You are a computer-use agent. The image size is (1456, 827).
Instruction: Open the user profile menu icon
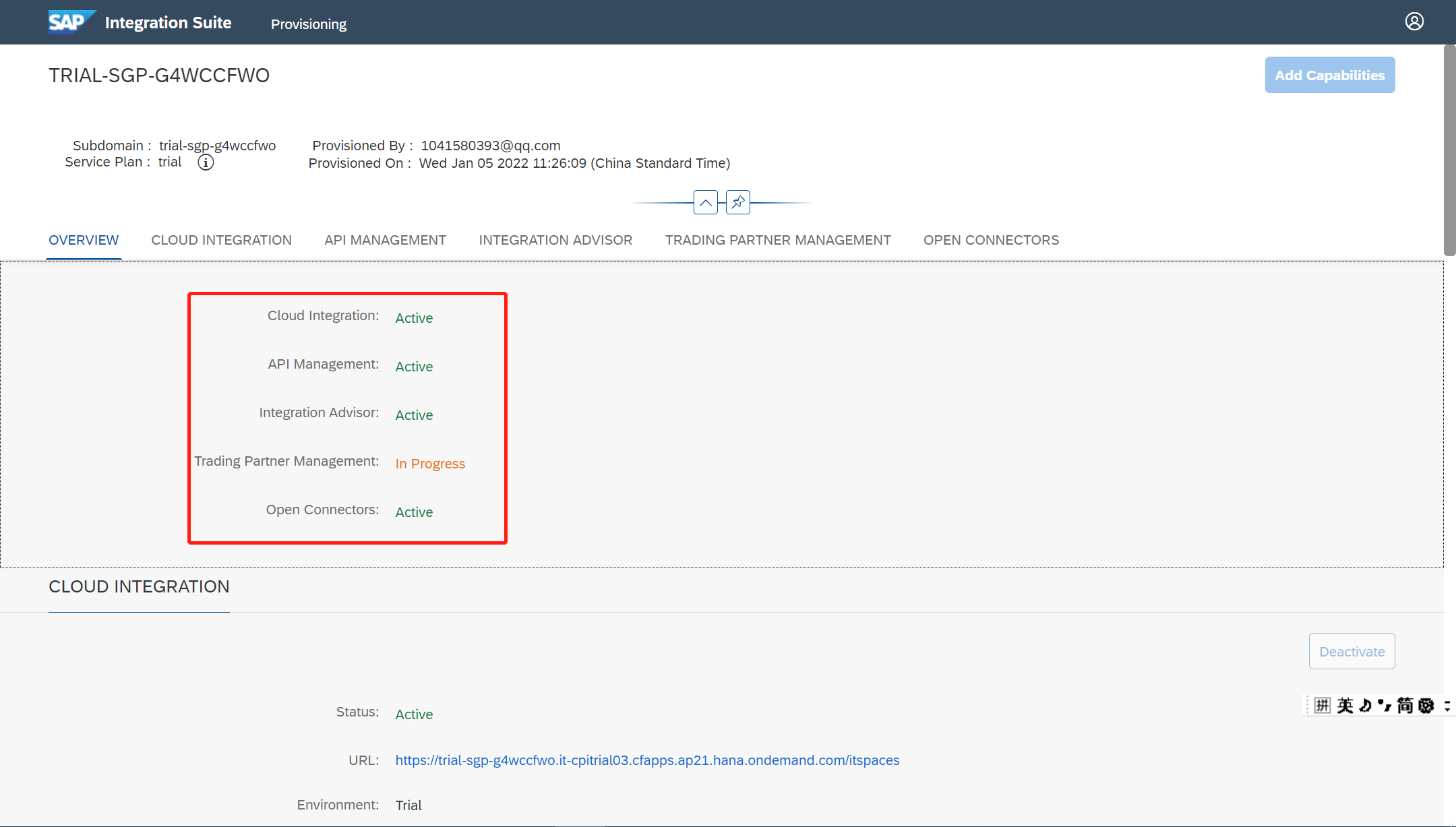[x=1414, y=22]
